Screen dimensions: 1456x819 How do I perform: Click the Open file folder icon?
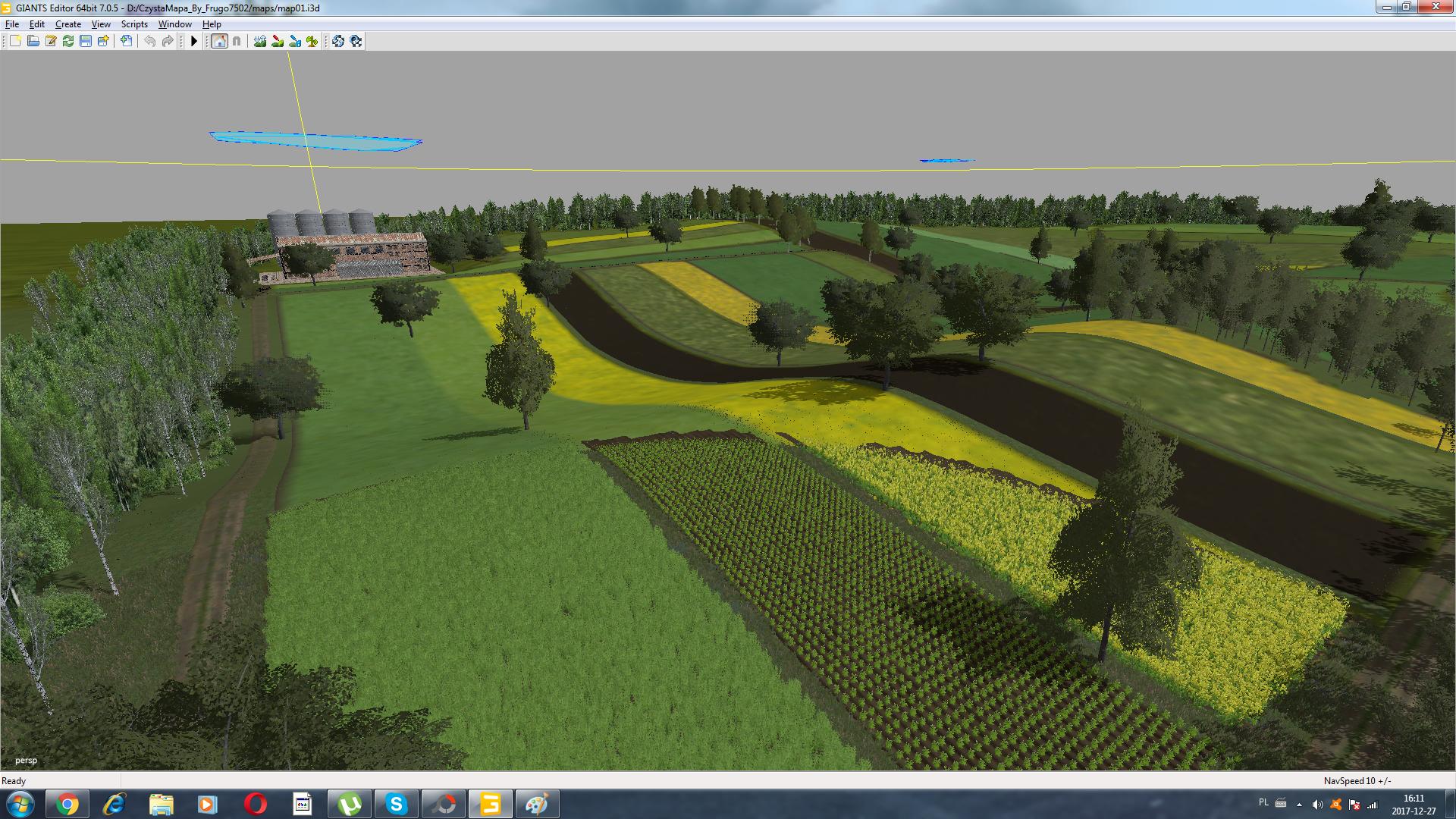(33, 41)
